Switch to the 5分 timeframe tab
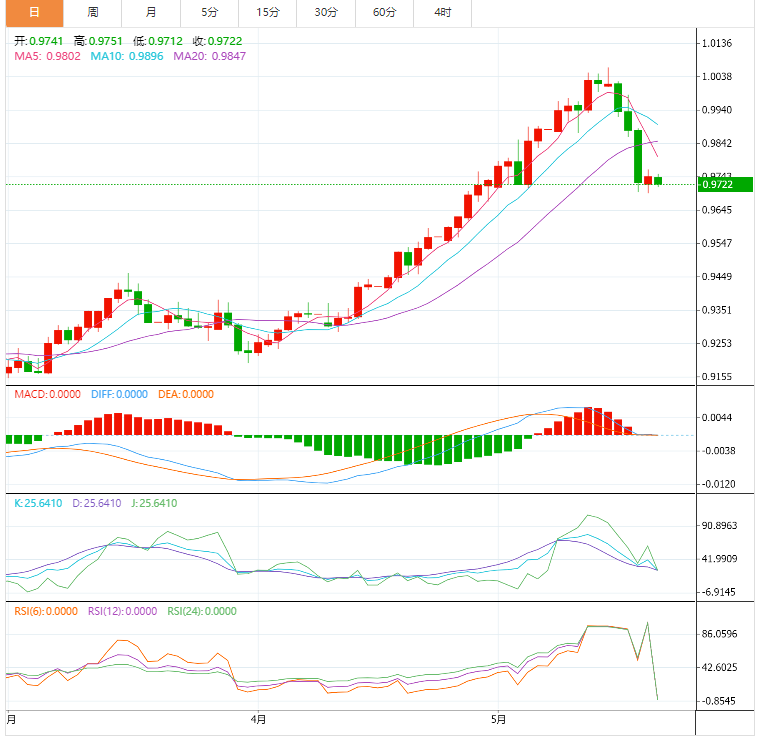The image size is (757, 737). (208, 13)
